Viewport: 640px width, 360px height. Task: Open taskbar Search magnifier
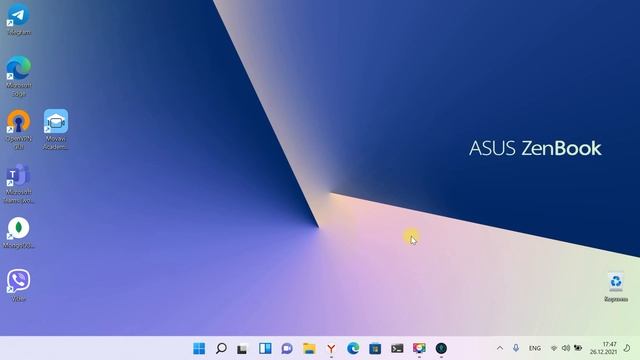221,348
